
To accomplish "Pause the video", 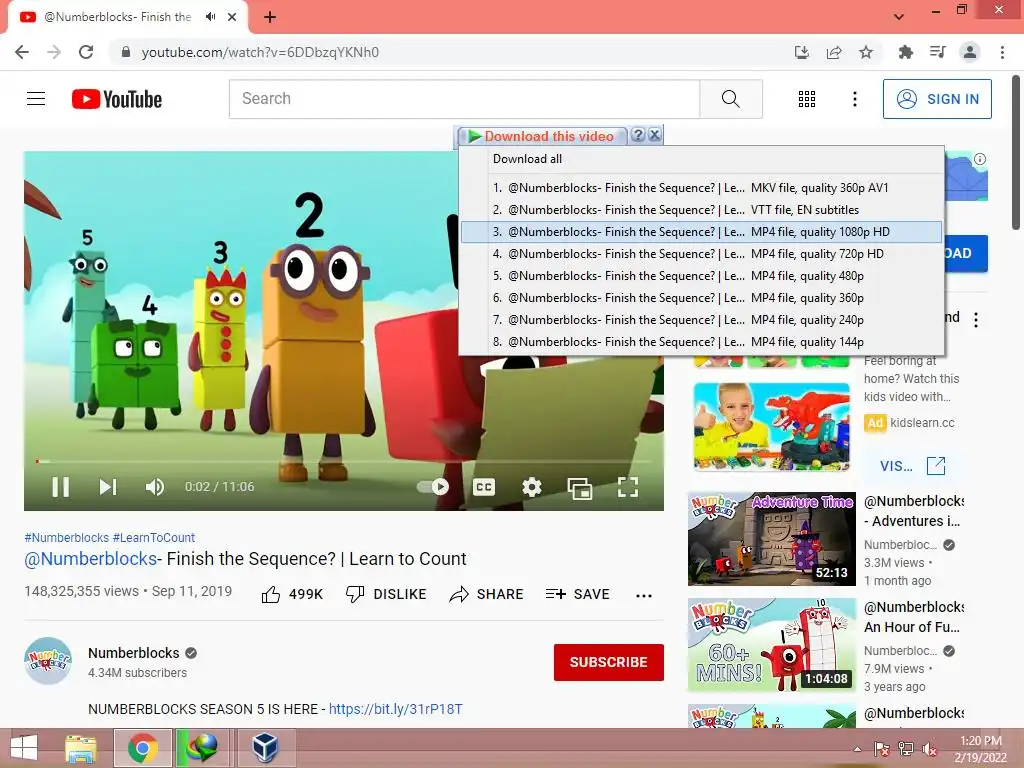I will point(61,487).
